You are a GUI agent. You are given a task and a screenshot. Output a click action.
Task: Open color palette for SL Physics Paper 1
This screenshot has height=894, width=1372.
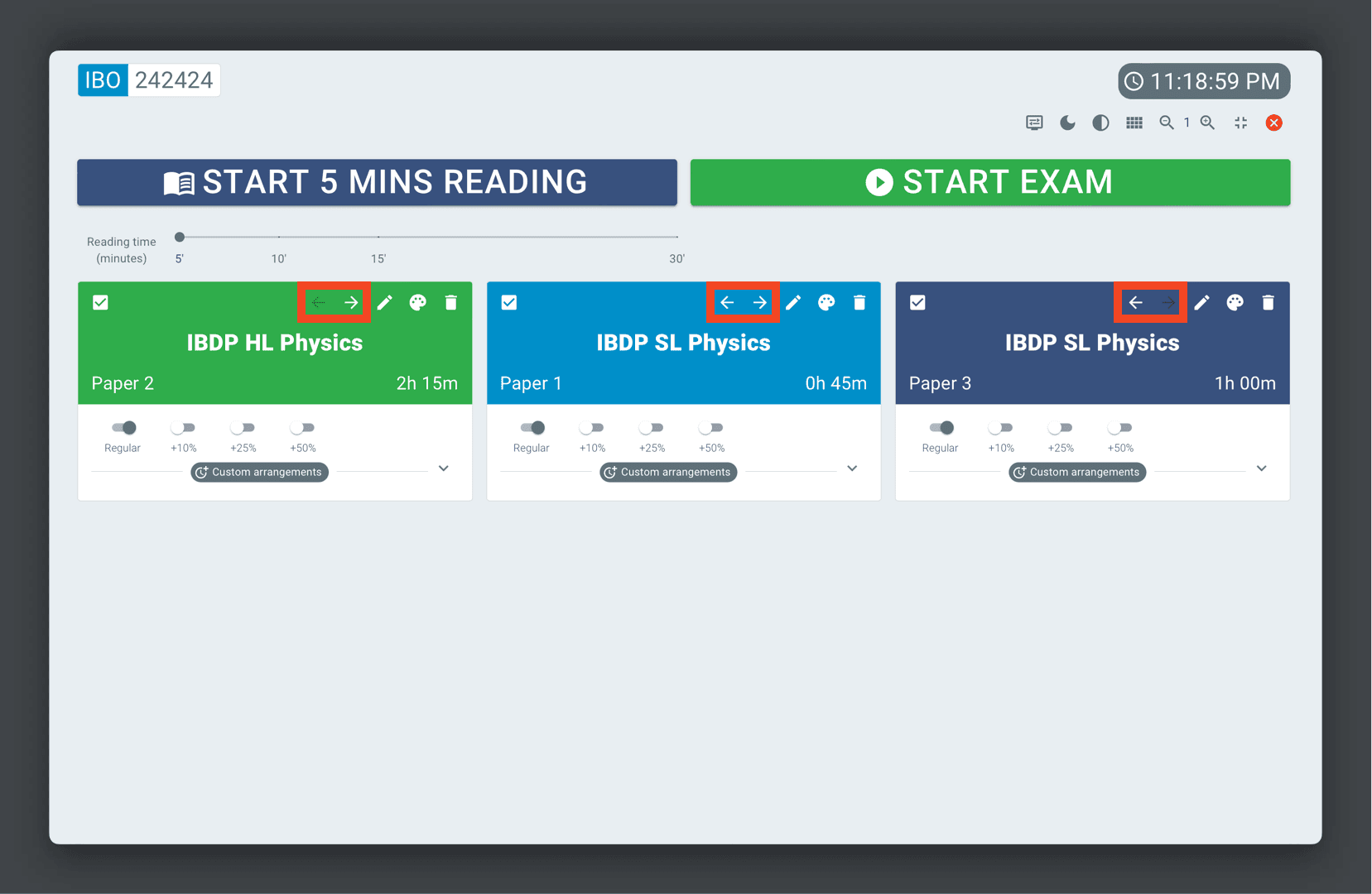(826, 302)
